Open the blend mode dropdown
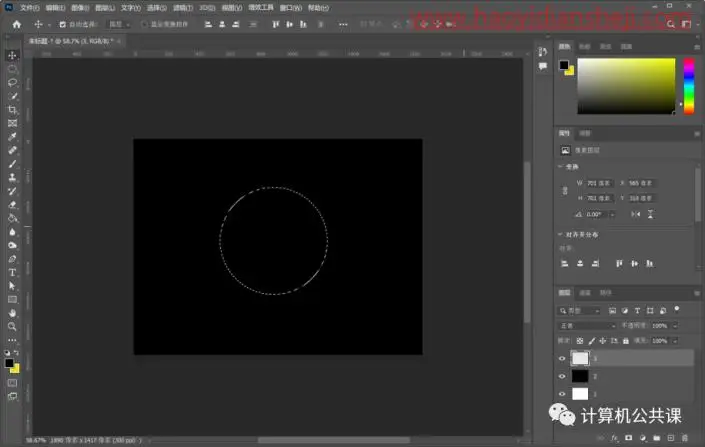 [x=587, y=326]
